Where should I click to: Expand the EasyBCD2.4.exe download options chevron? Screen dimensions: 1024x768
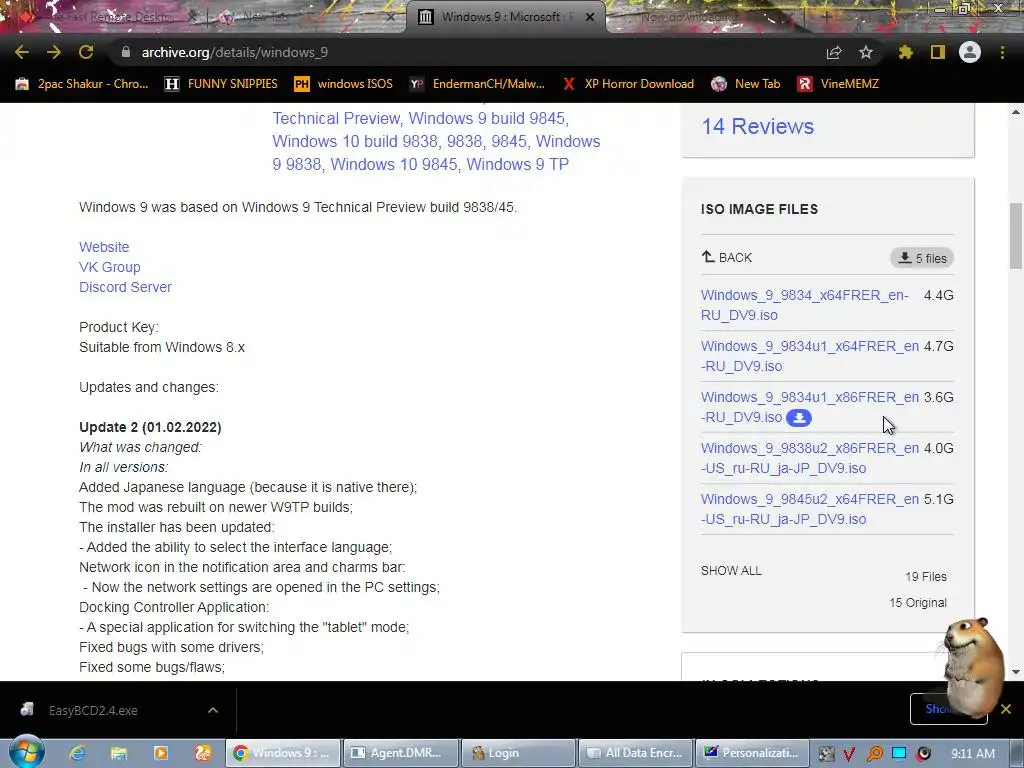click(x=213, y=710)
